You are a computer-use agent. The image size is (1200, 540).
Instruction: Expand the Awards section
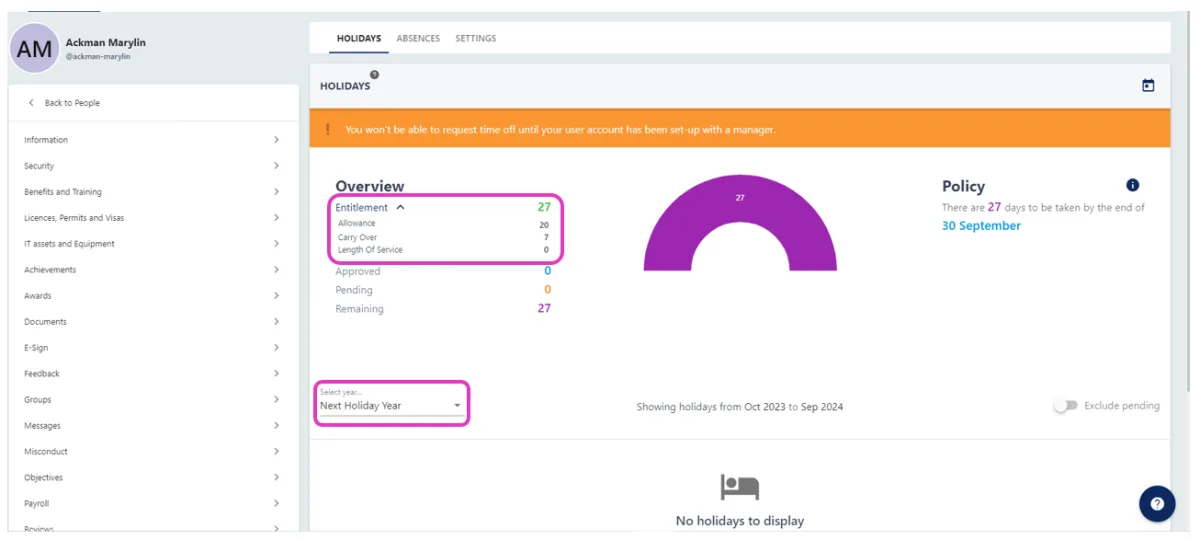(153, 296)
